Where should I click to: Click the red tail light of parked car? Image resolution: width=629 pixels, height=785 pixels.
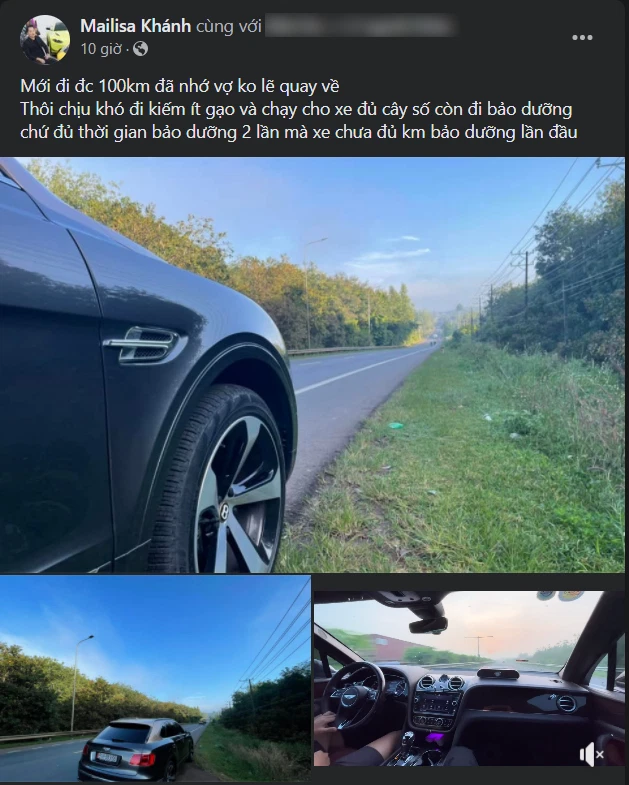pyautogui.click(x=142, y=759)
